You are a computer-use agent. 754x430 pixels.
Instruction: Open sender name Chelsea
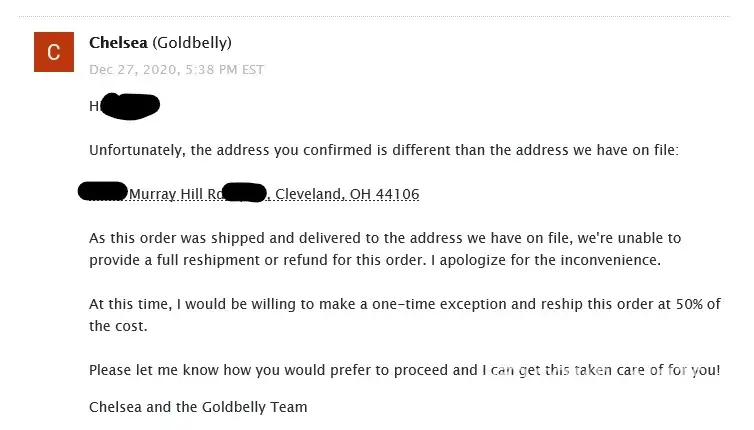coord(118,42)
